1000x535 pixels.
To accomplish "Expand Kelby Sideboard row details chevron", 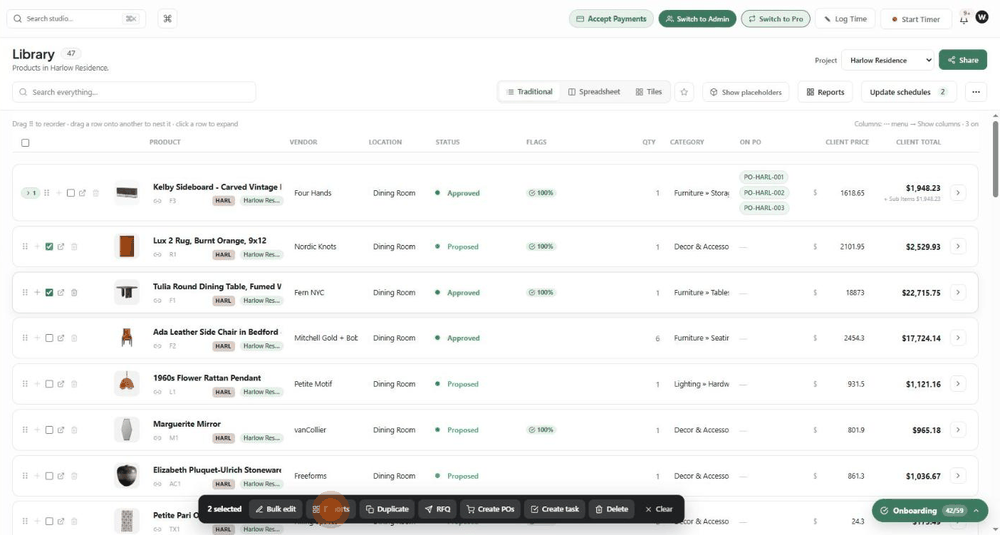I will pos(958,193).
